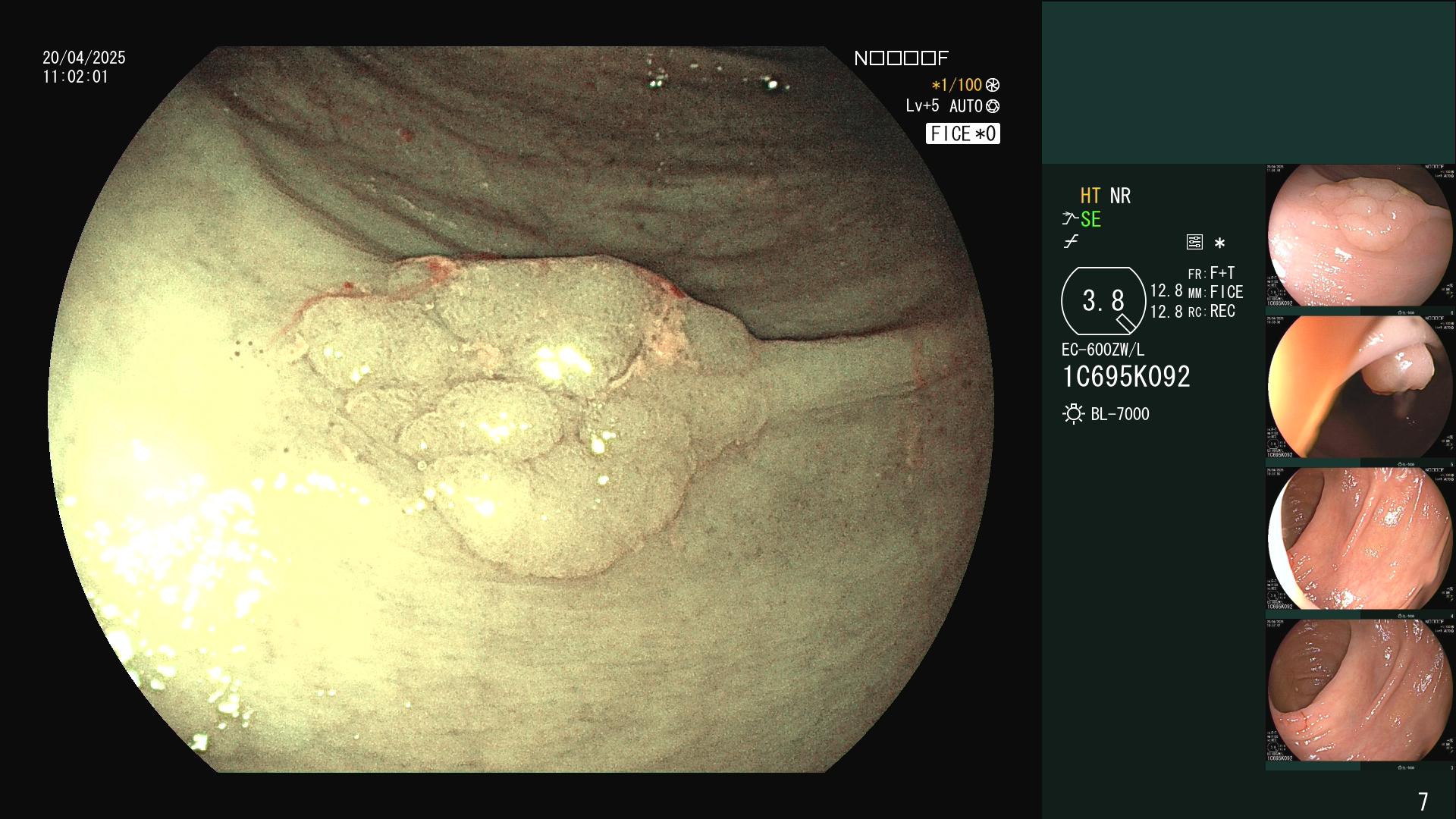
Task: Open the top polyp thumbnail image
Action: click(1360, 236)
